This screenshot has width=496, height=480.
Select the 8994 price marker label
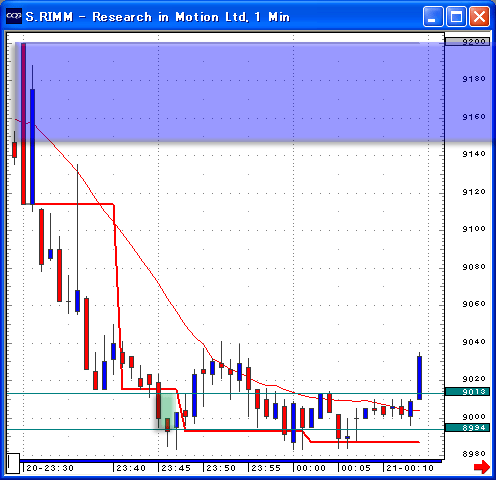click(x=467, y=428)
